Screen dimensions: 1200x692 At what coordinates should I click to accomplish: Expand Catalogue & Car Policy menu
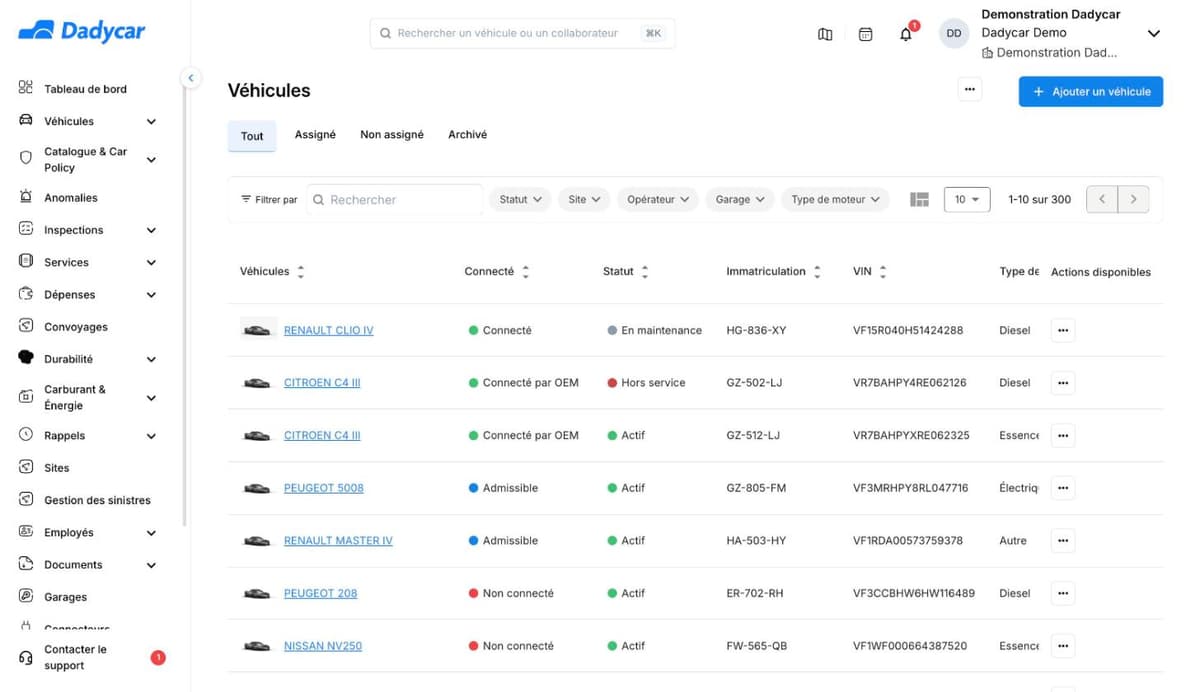point(151,159)
